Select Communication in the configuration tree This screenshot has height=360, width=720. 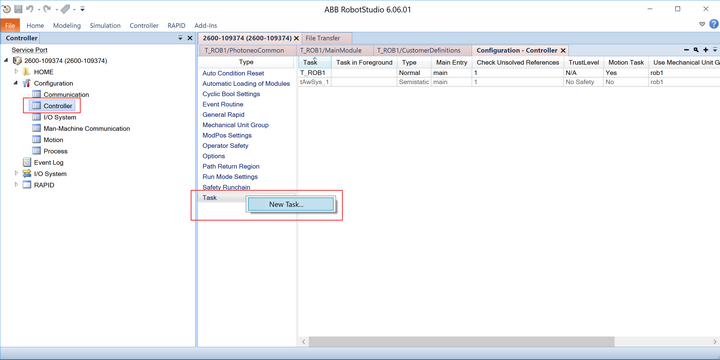[66, 95]
